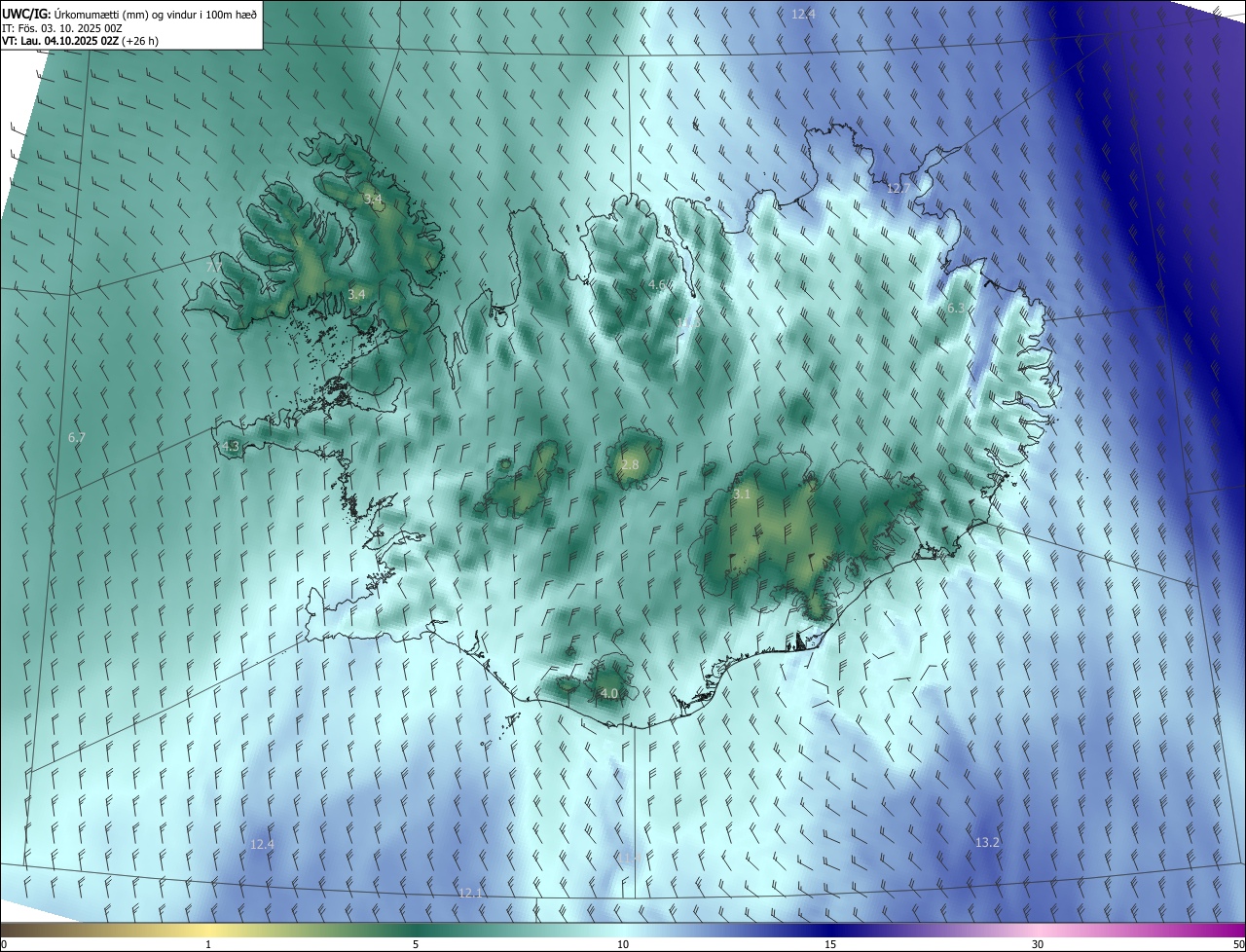Click the 4.0 value label

click(x=609, y=693)
